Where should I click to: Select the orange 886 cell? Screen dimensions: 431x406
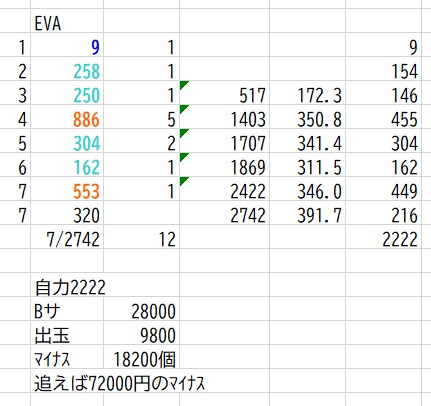pyautogui.click(x=67, y=119)
